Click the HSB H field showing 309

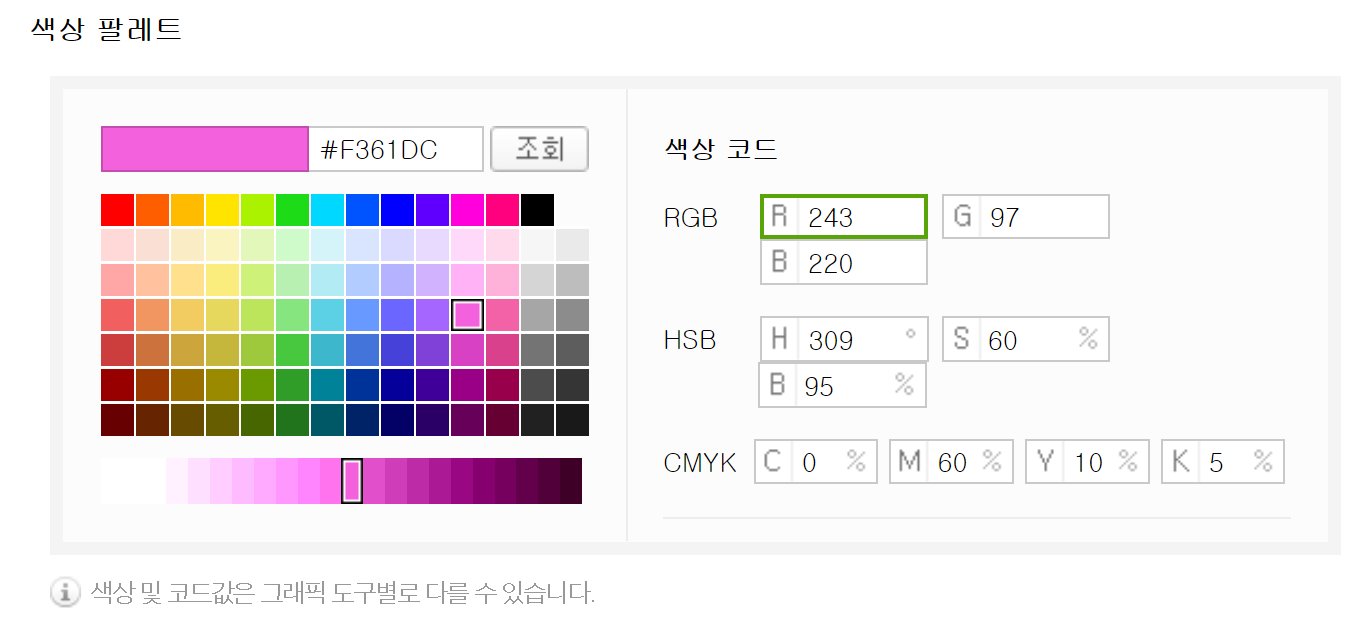pyautogui.click(x=844, y=340)
